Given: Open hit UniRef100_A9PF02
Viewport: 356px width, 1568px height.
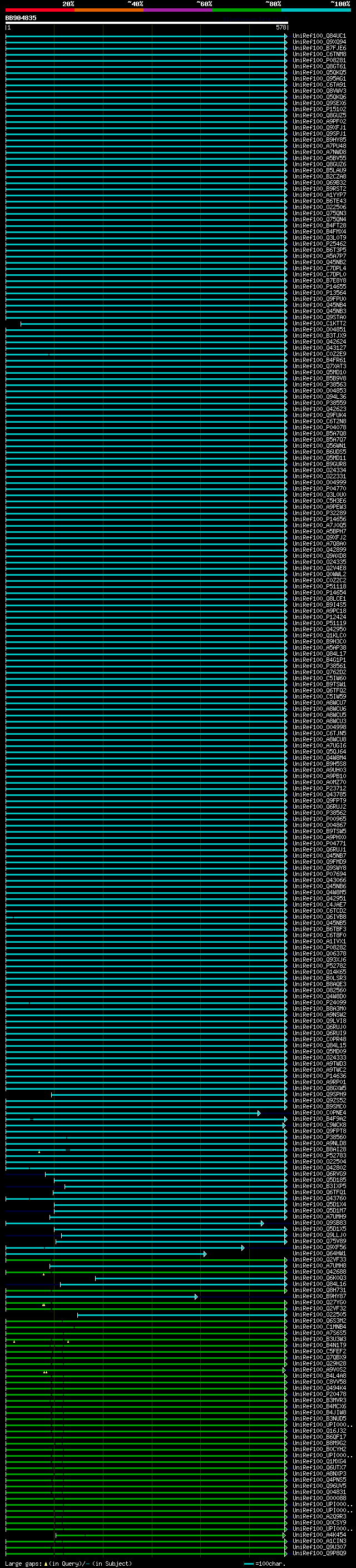Looking at the screenshot, I should pos(319,122).
